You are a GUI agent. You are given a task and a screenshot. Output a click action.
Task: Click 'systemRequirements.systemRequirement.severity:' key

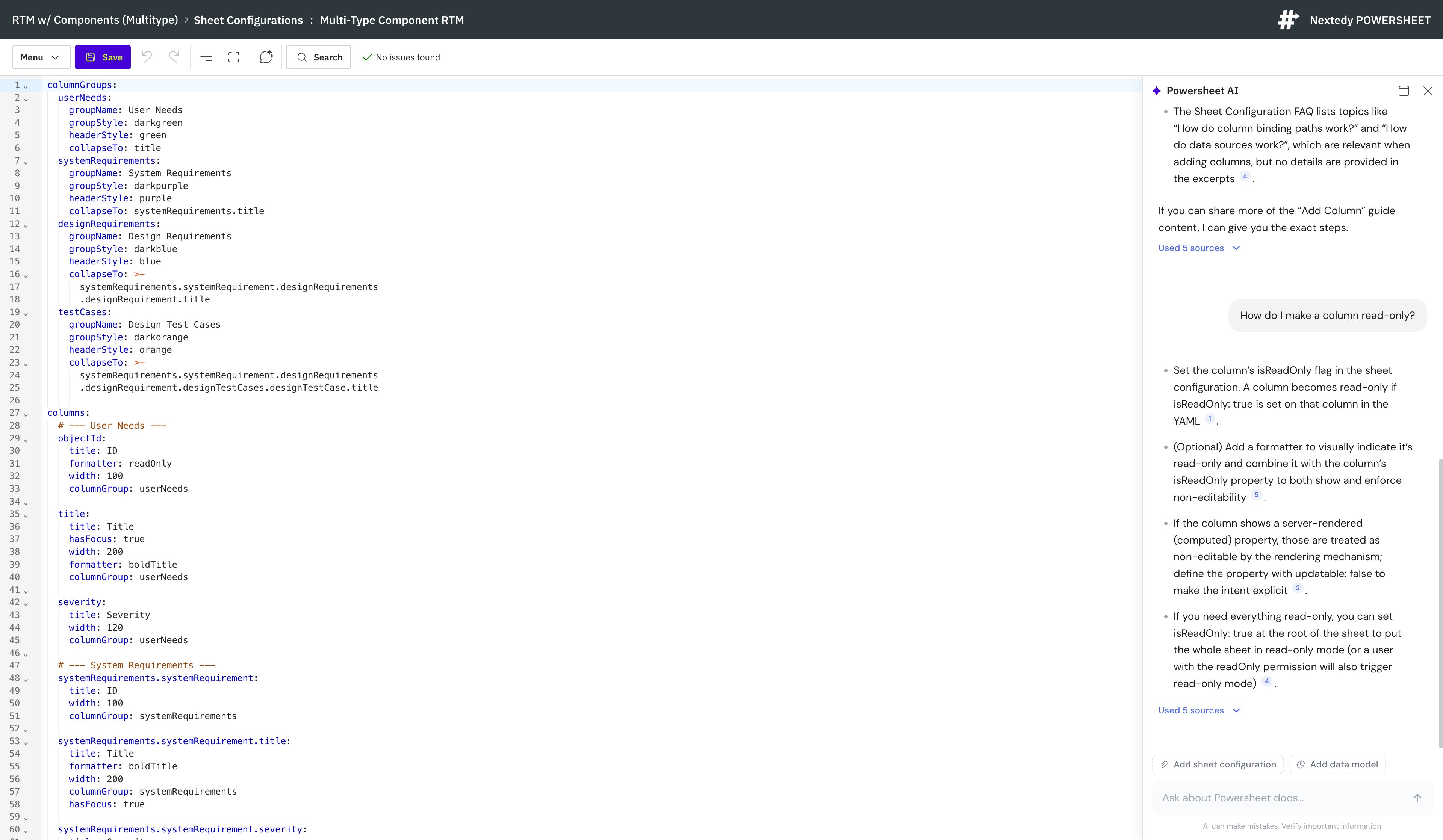click(183, 829)
